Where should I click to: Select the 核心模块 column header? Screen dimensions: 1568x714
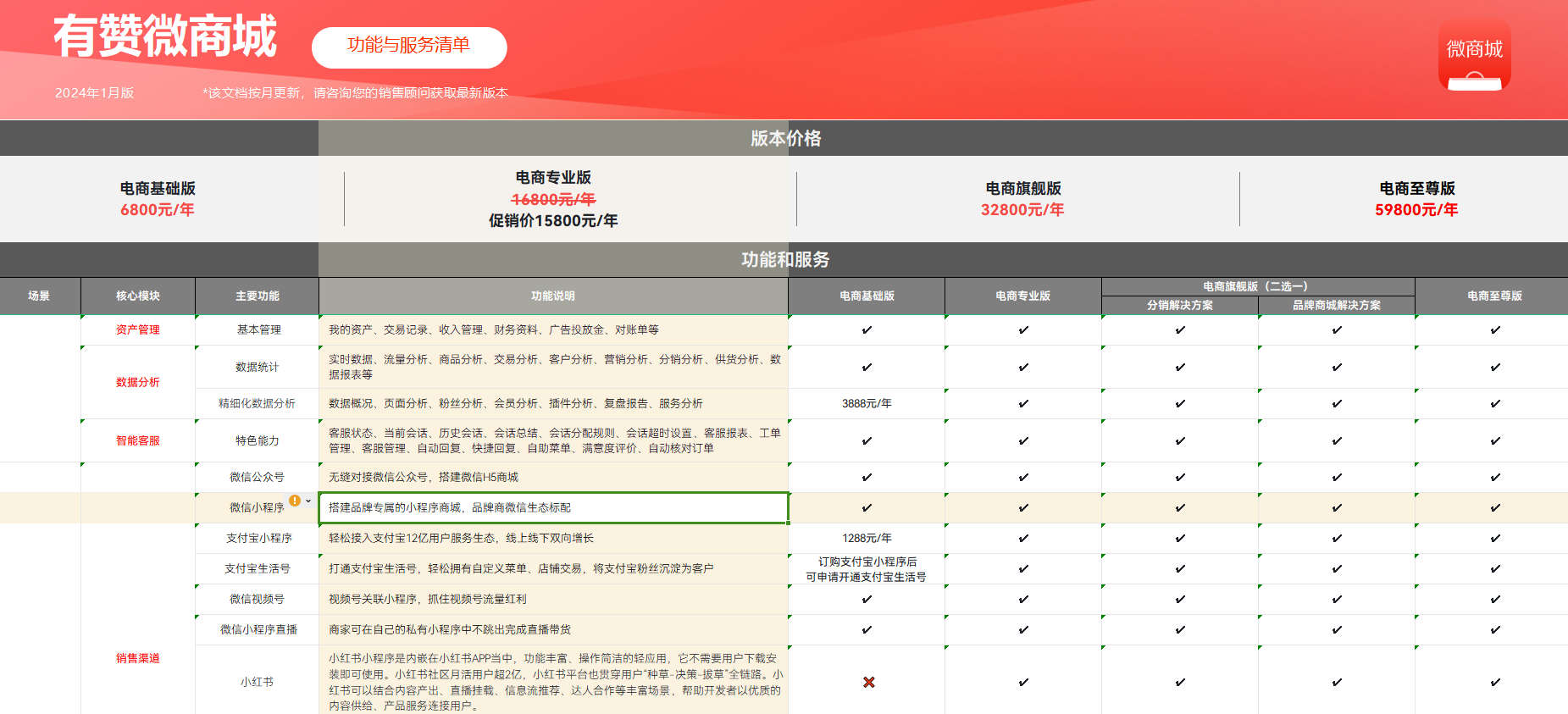138,296
